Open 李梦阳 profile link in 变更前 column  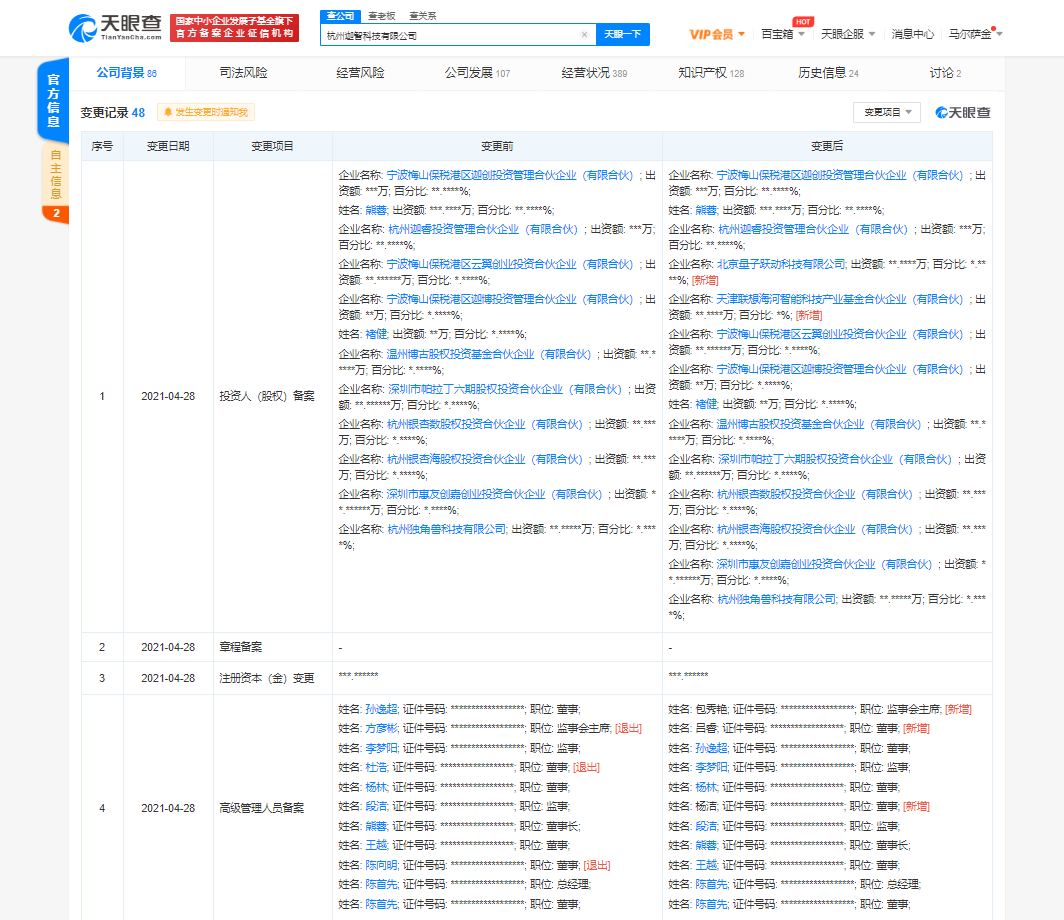(x=381, y=748)
